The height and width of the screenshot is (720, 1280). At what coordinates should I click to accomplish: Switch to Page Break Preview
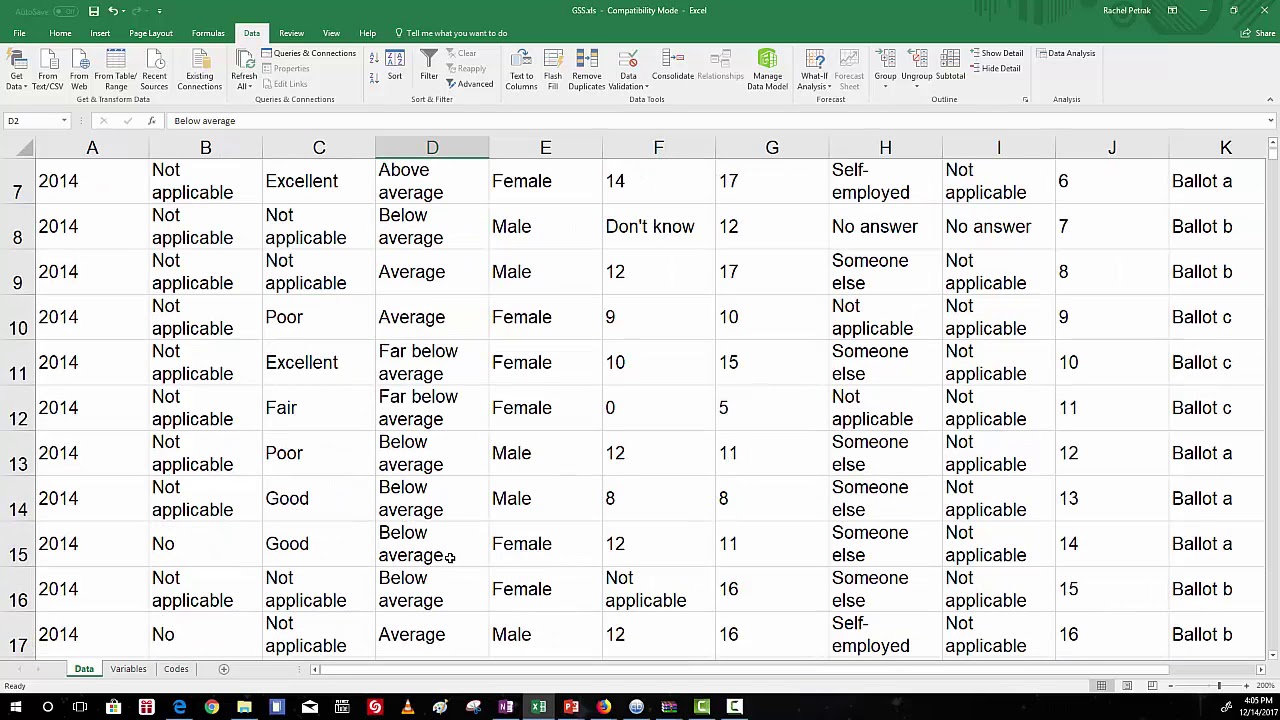[1153, 686]
